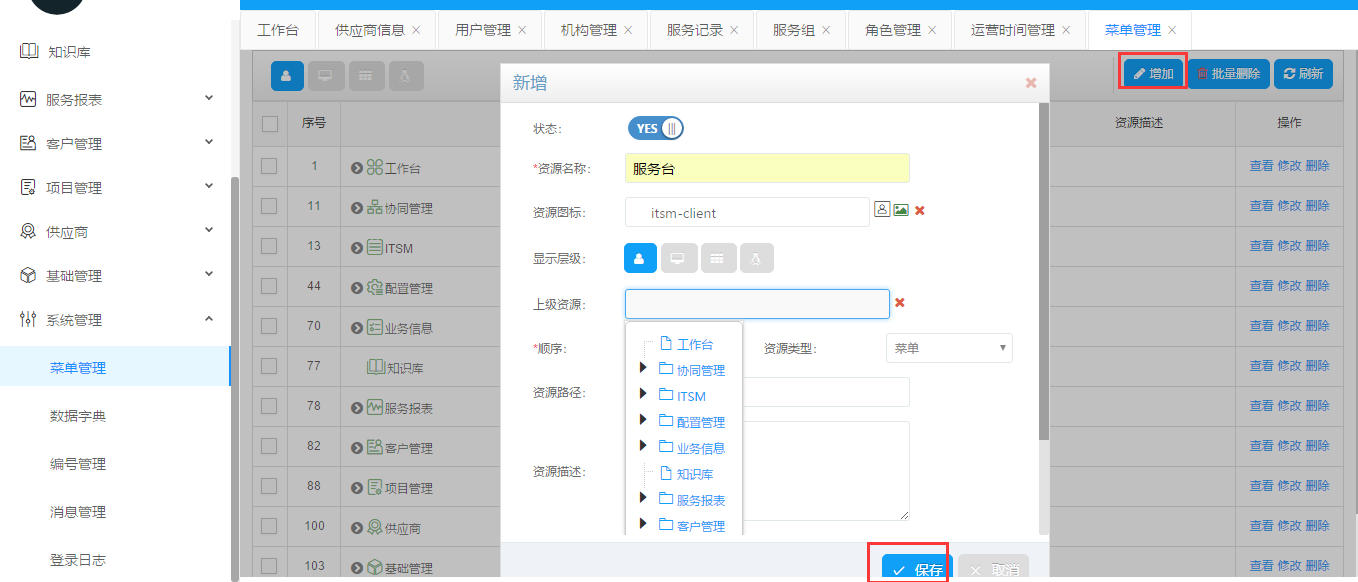Click the 刷新 refresh button
The height and width of the screenshot is (582, 1358).
(1303, 73)
